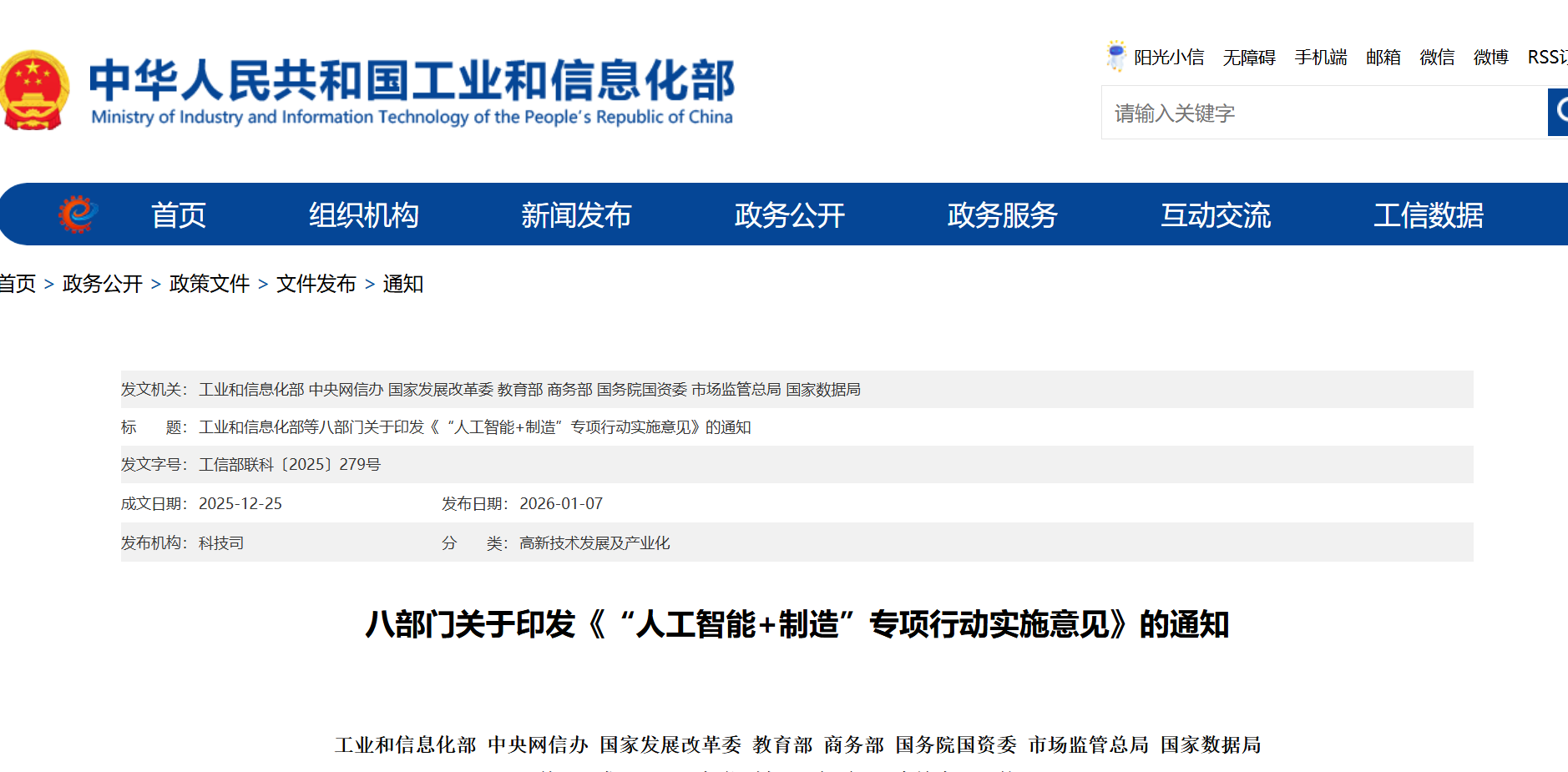The height and width of the screenshot is (772, 1568).
Task: Click the national emblem logo
Action: (33, 90)
